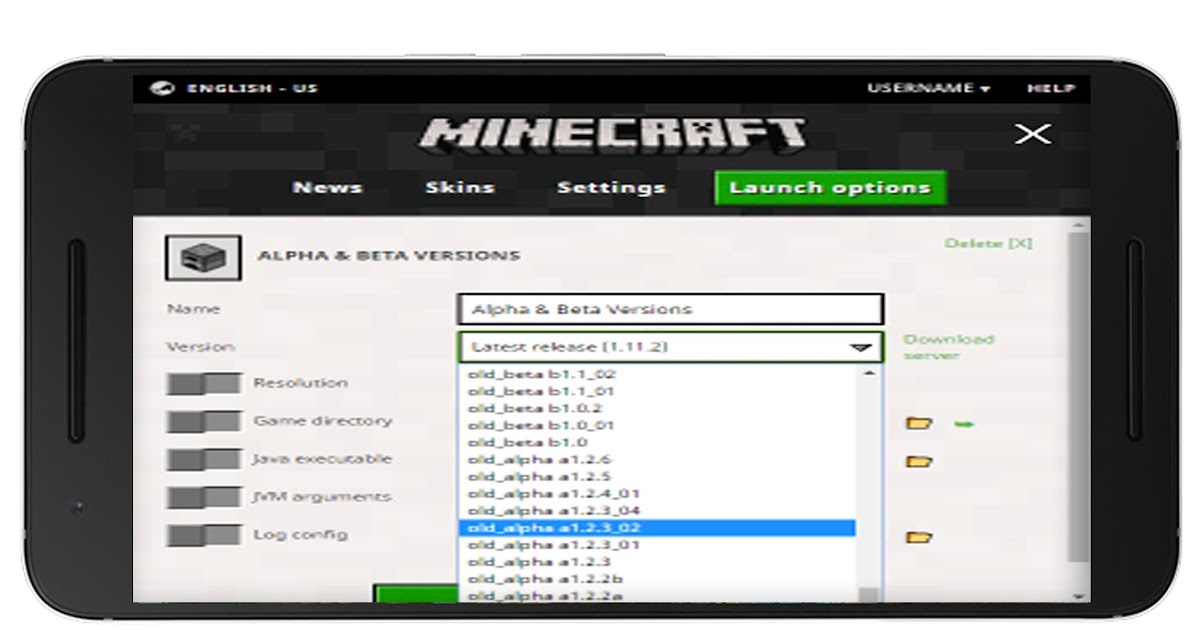Click the globe language icon
The height and width of the screenshot is (630, 1200).
[x=162, y=88]
